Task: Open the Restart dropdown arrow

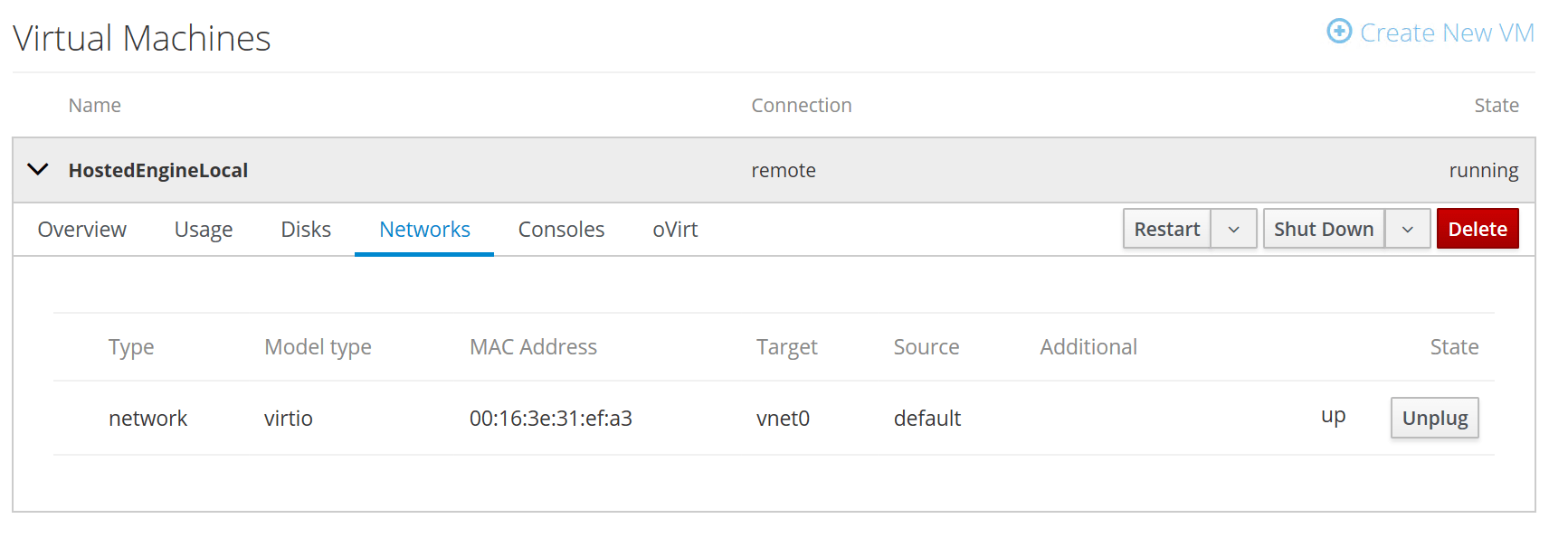Action: click(x=1233, y=230)
